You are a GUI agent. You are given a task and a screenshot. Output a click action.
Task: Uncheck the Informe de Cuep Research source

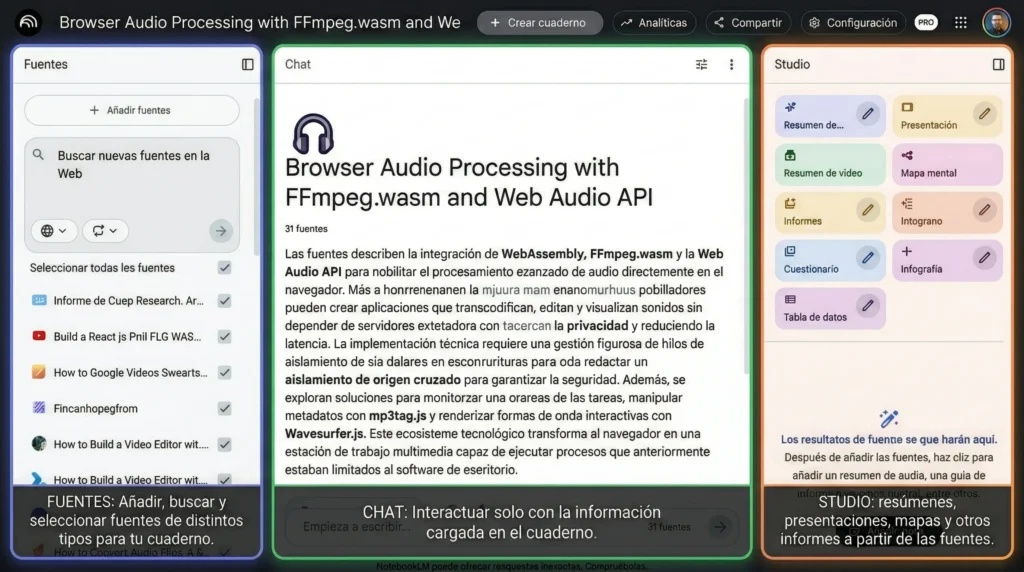225,301
